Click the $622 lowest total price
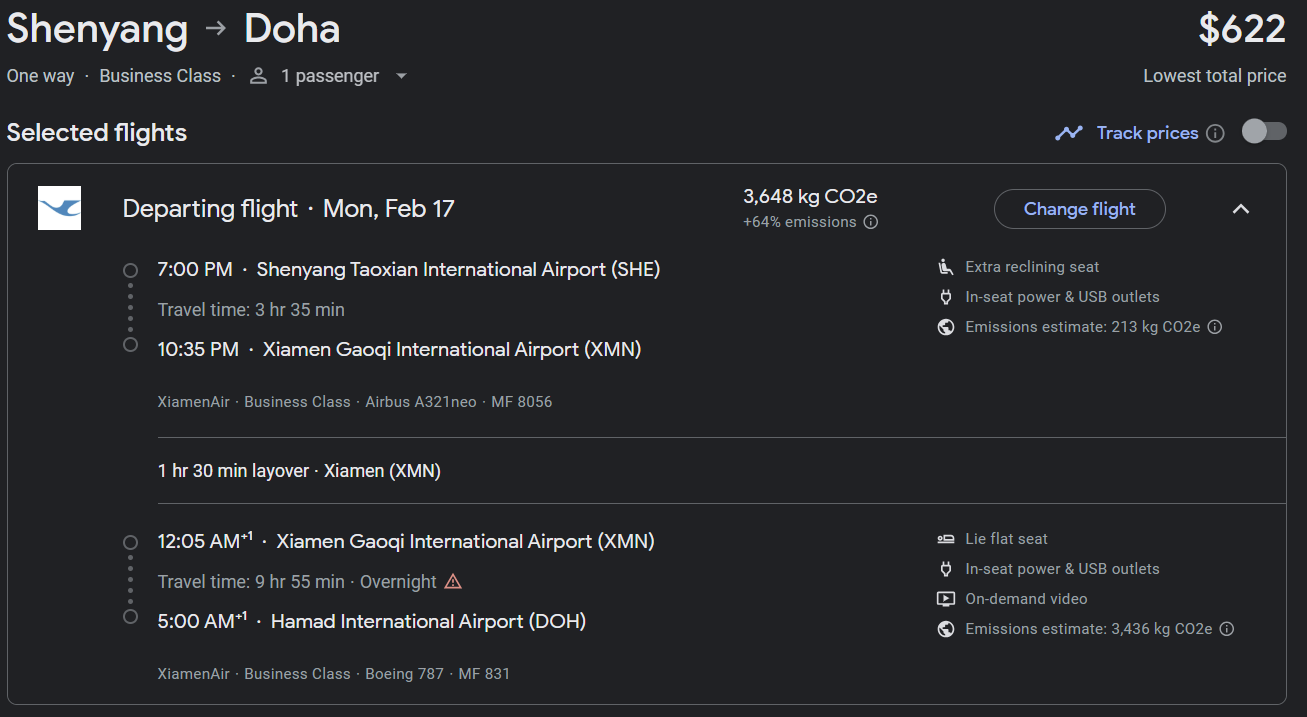 coord(1242,29)
